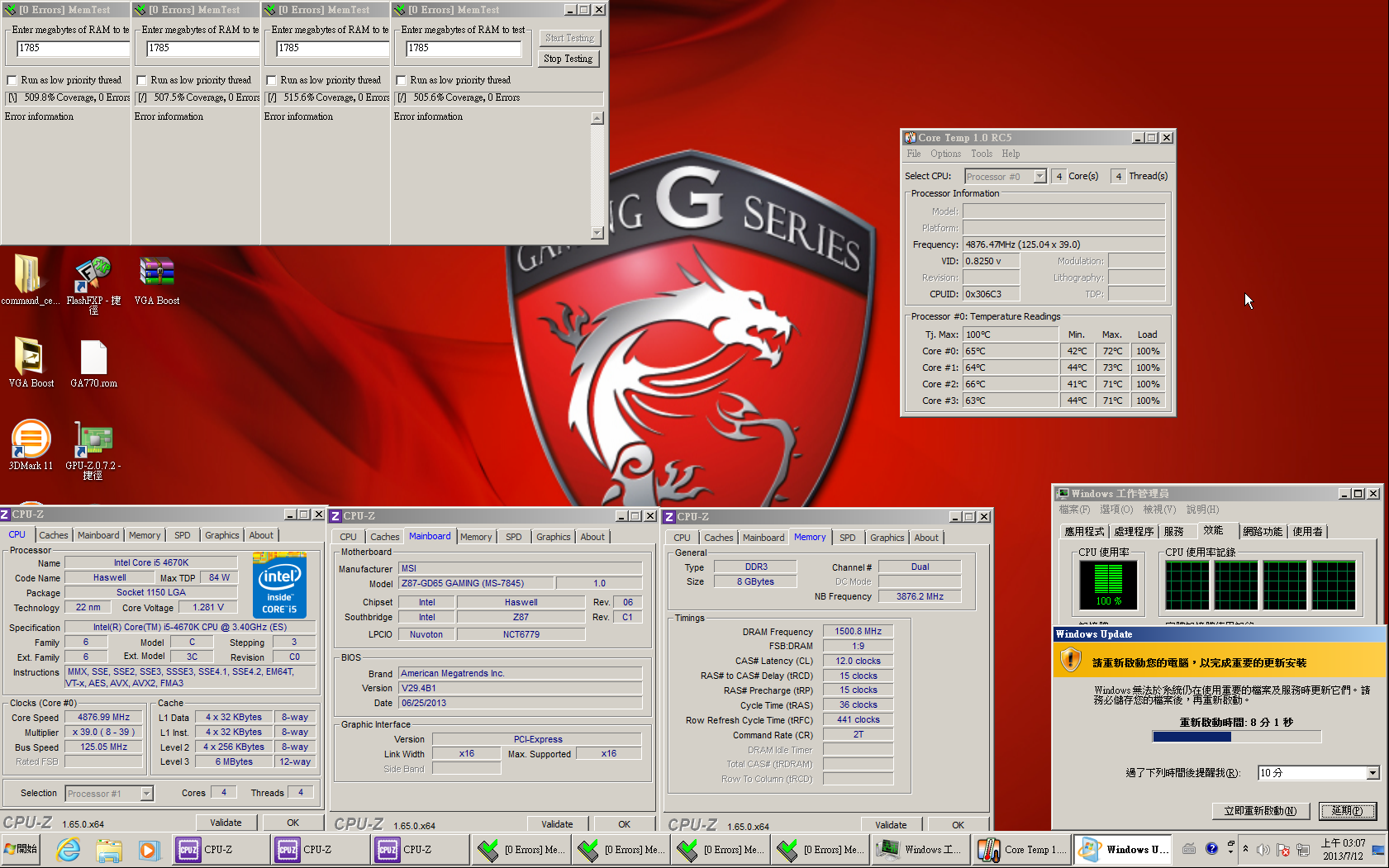Open the 應用程式 tab in Task Manager

[x=1084, y=531]
